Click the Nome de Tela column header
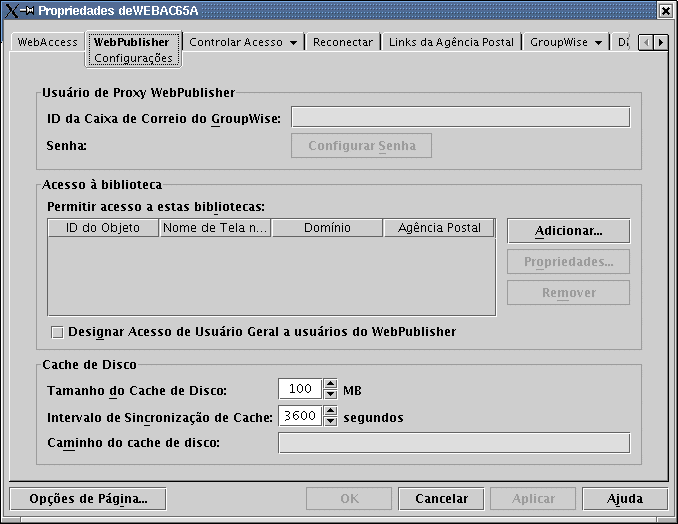This screenshot has height=524, width=678. pos(215,228)
